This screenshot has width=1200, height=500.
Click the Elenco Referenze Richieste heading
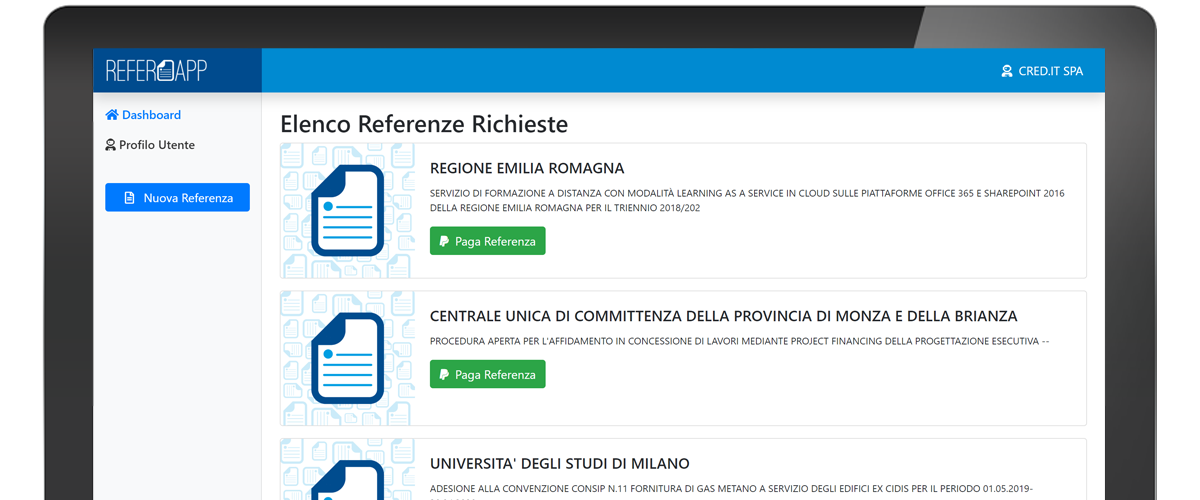click(x=424, y=124)
